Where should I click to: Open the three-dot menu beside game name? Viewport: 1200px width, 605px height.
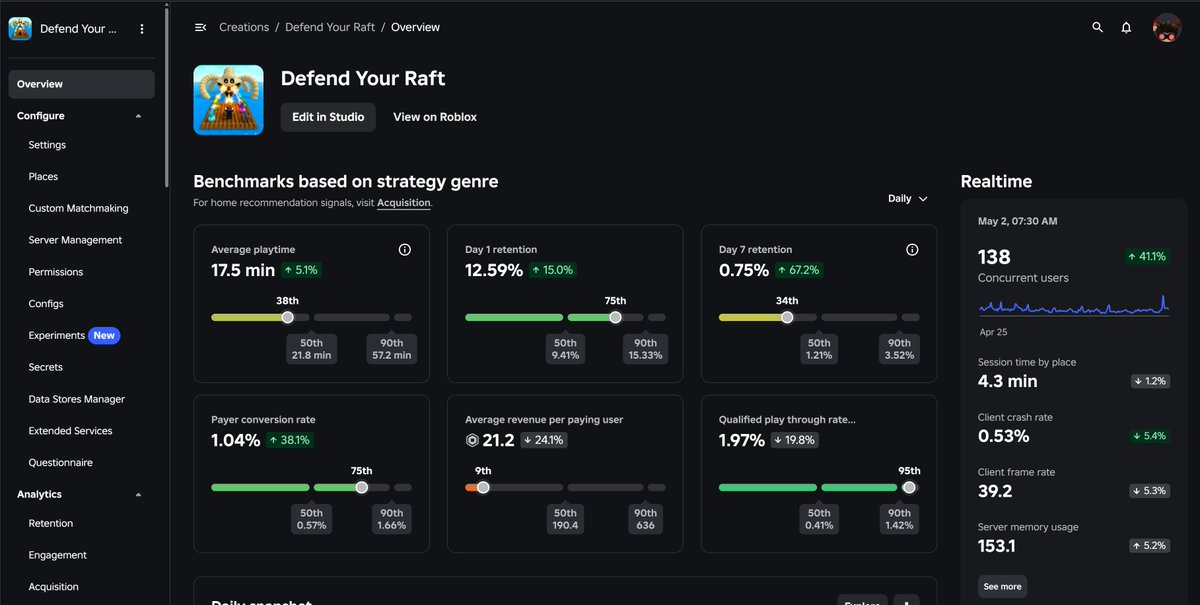coord(142,29)
